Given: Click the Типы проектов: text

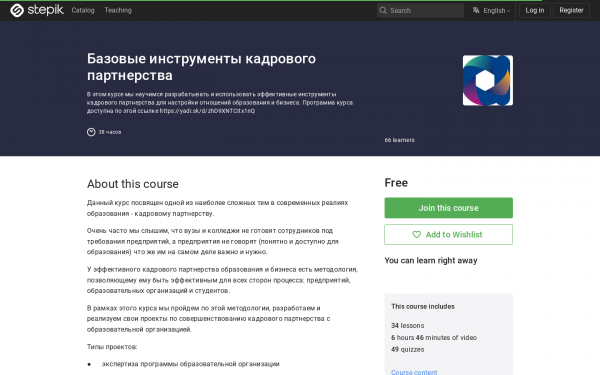Looking at the screenshot, I should tap(112, 347).
